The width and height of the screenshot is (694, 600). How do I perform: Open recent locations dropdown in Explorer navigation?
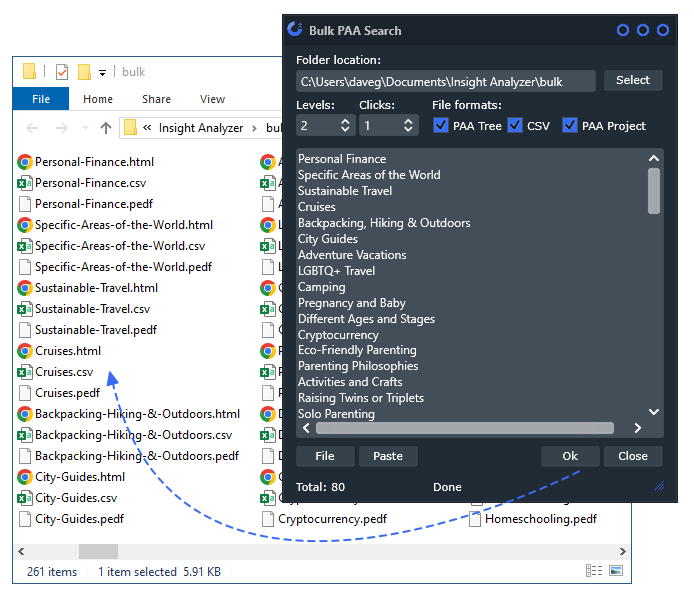85,128
